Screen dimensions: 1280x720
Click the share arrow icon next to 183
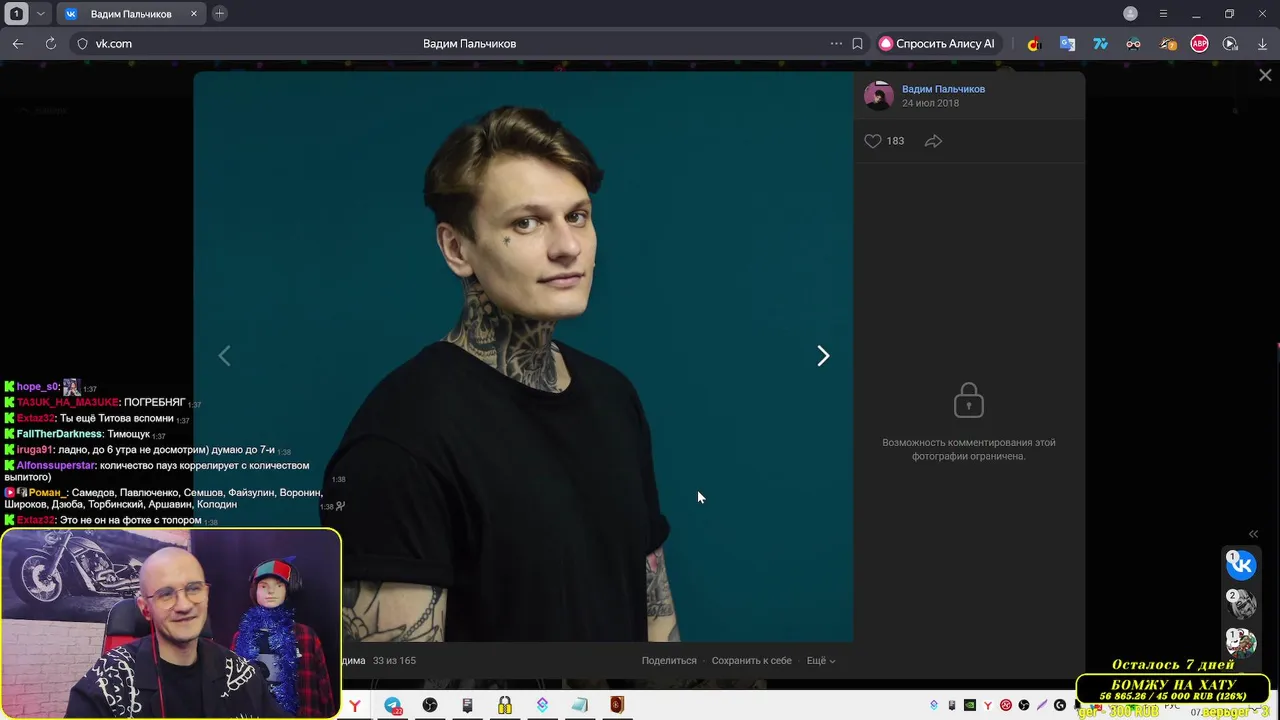point(933,141)
